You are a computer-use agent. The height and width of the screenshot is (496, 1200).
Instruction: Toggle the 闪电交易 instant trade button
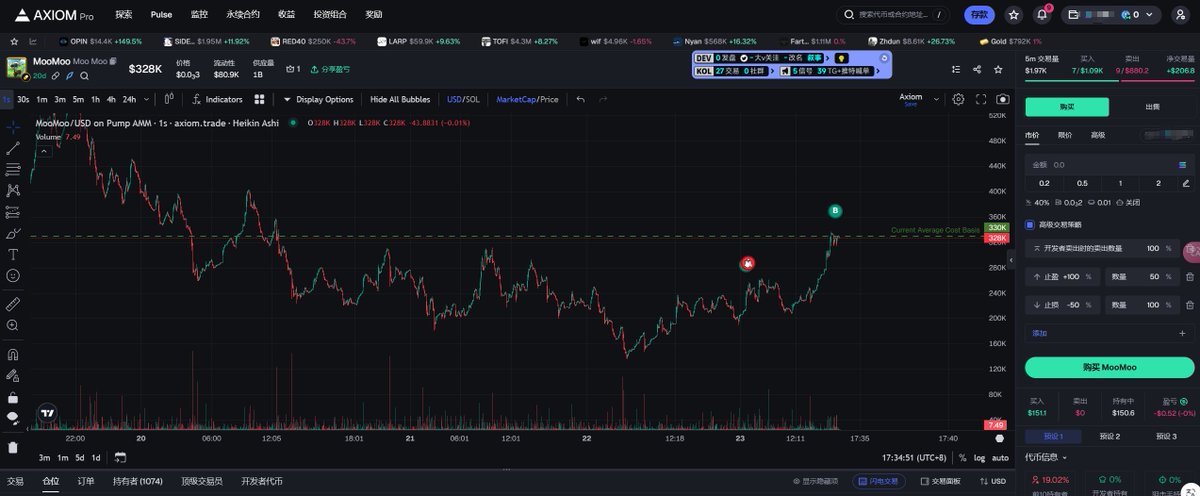coord(877,481)
